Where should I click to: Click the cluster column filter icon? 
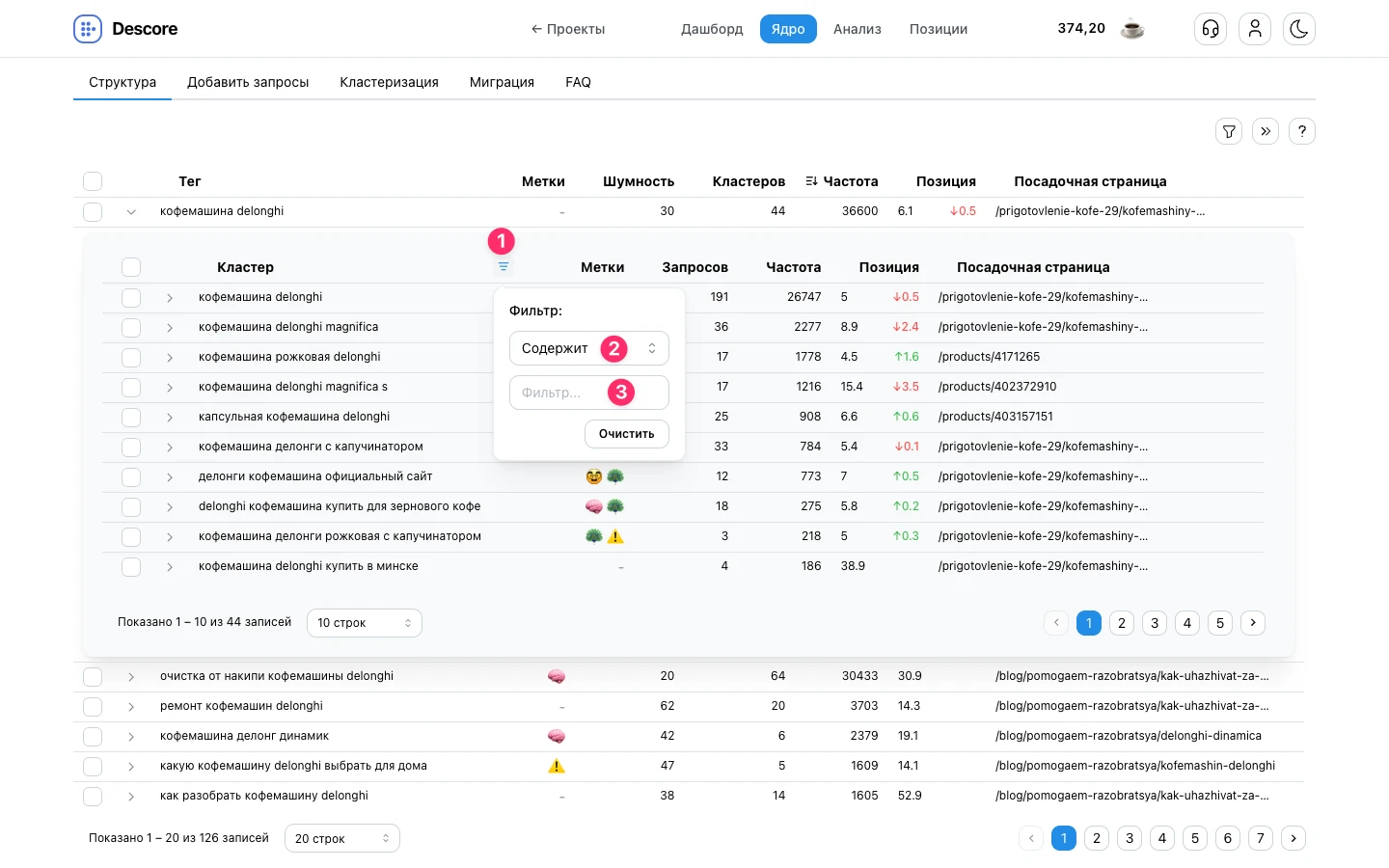pyautogui.click(x=504, y=267)
